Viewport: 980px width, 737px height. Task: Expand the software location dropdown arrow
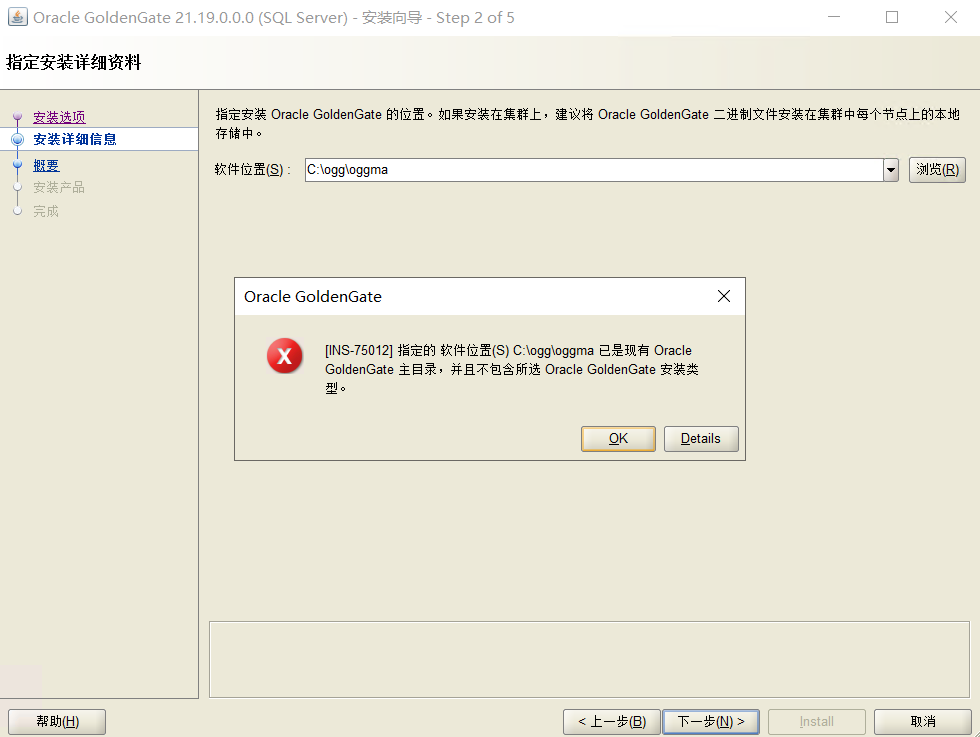891,170
